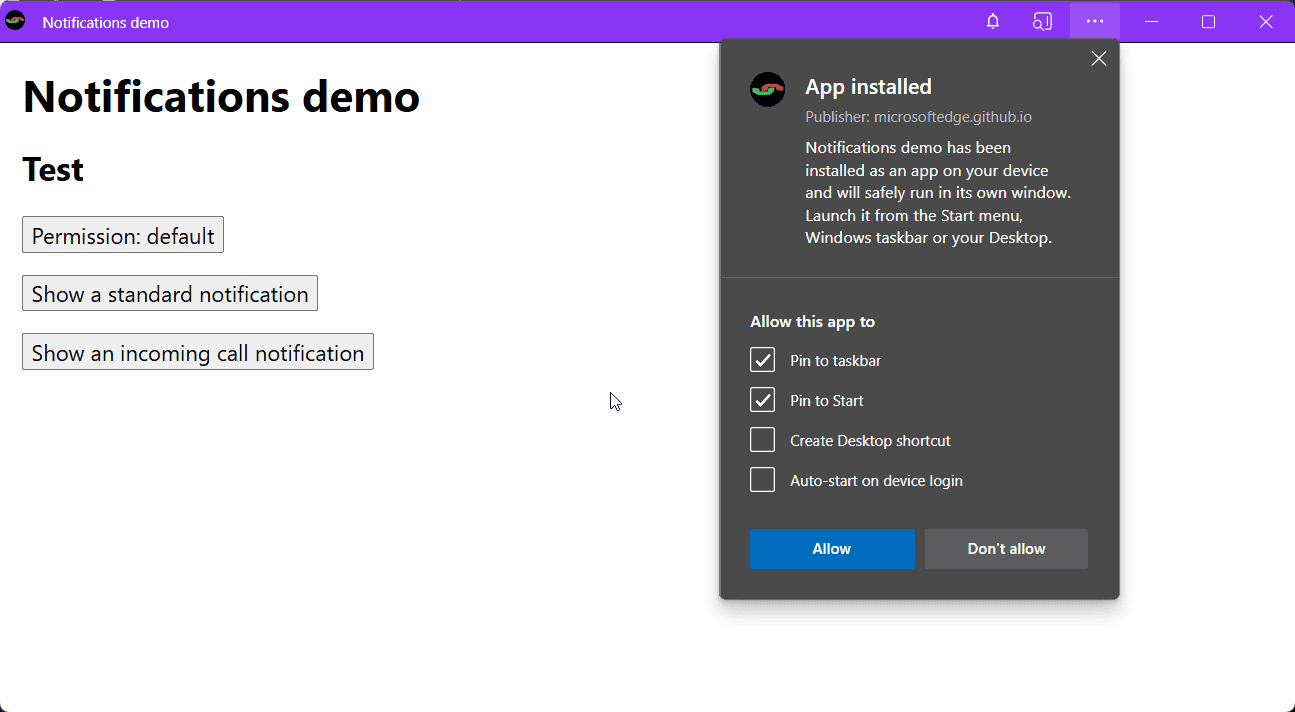Image resolution: width=1295 pixels, height=712 pixels.
Task: Click the installed app description paragraph
Action: 938,193
